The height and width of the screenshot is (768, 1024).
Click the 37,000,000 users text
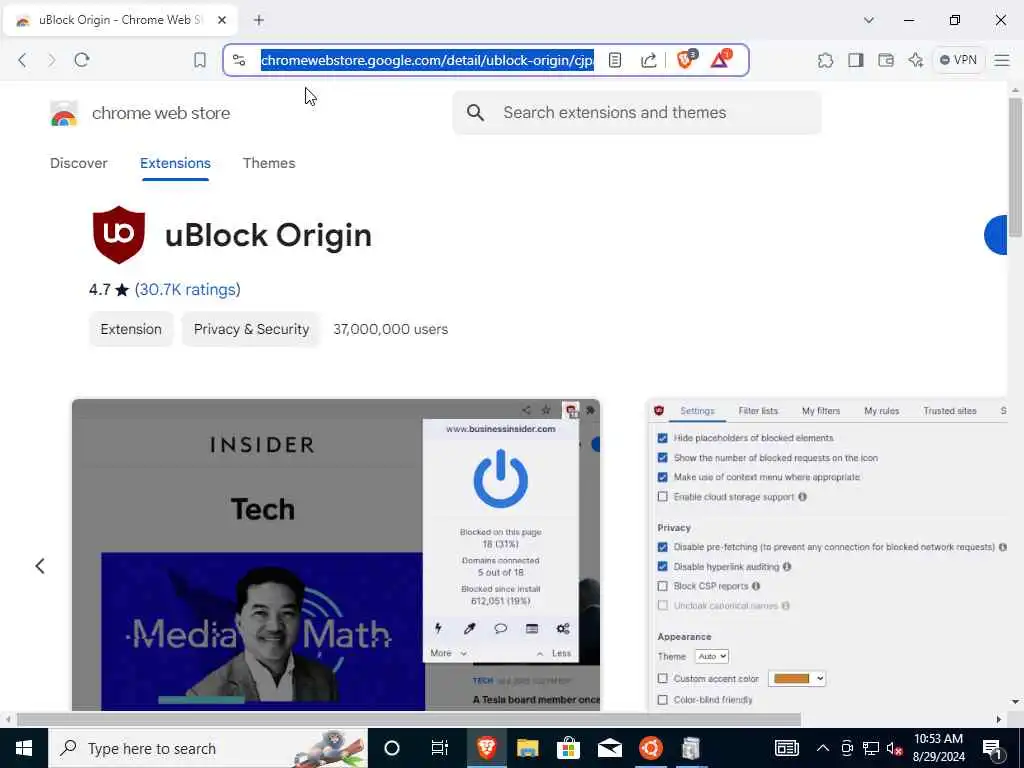pyautogui.click(x=391, y=329)
